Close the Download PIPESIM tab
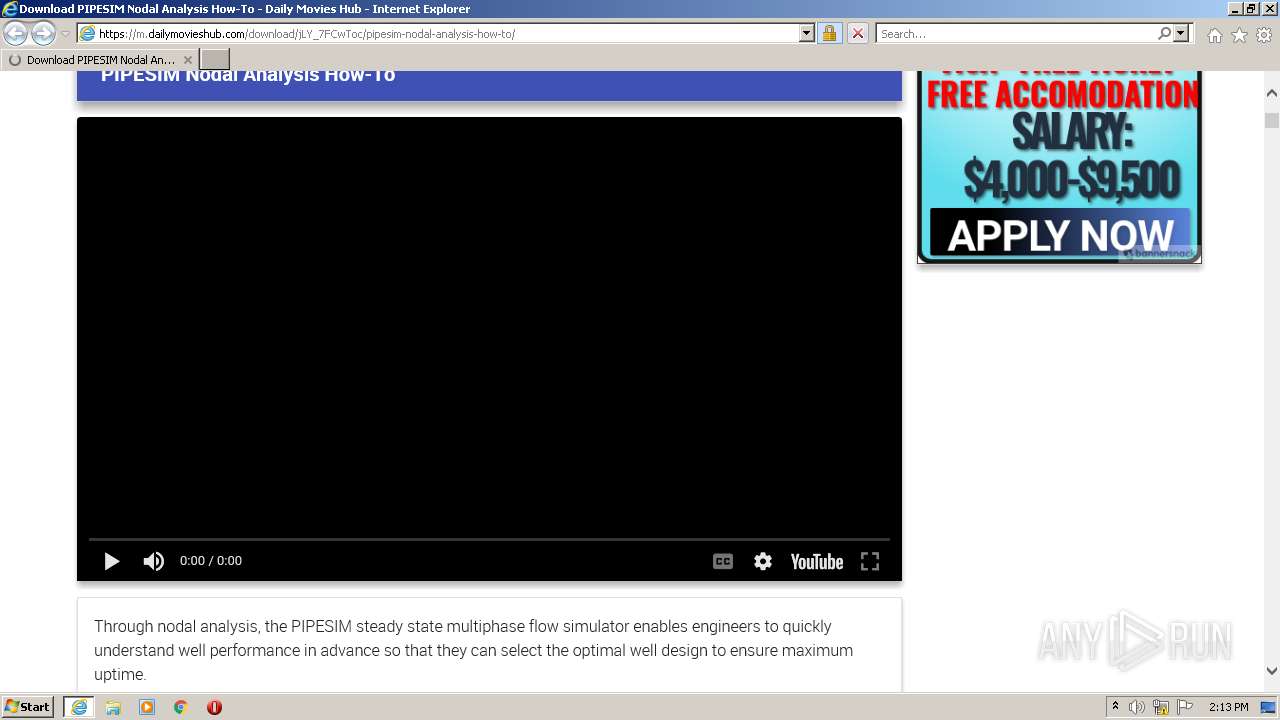The width and height of the screenshot is (1280, 720). click(188, 60)
